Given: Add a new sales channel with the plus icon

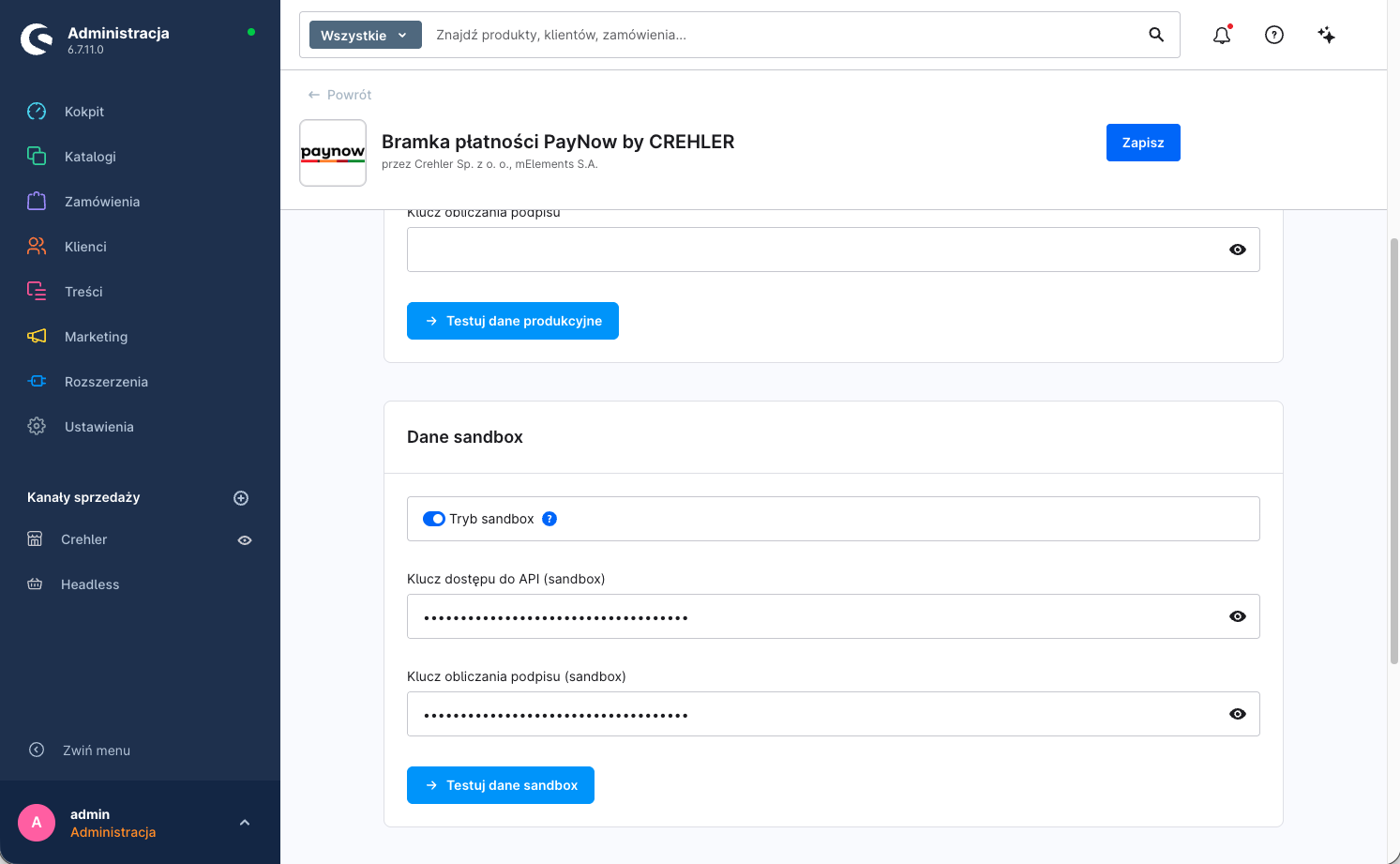Looking at the screenshot, I should (241, 498).
